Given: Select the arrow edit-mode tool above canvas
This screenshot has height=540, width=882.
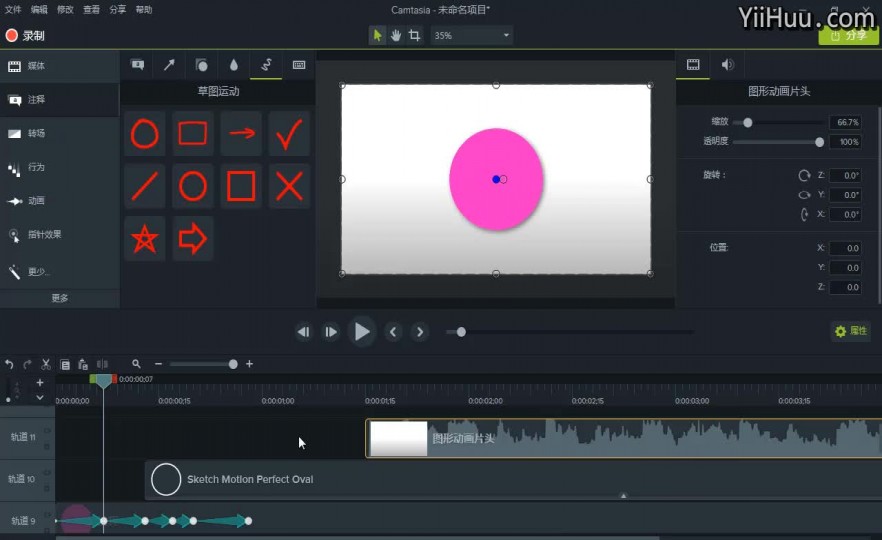Looking at the screenshot, I should (x=377, y=35).
